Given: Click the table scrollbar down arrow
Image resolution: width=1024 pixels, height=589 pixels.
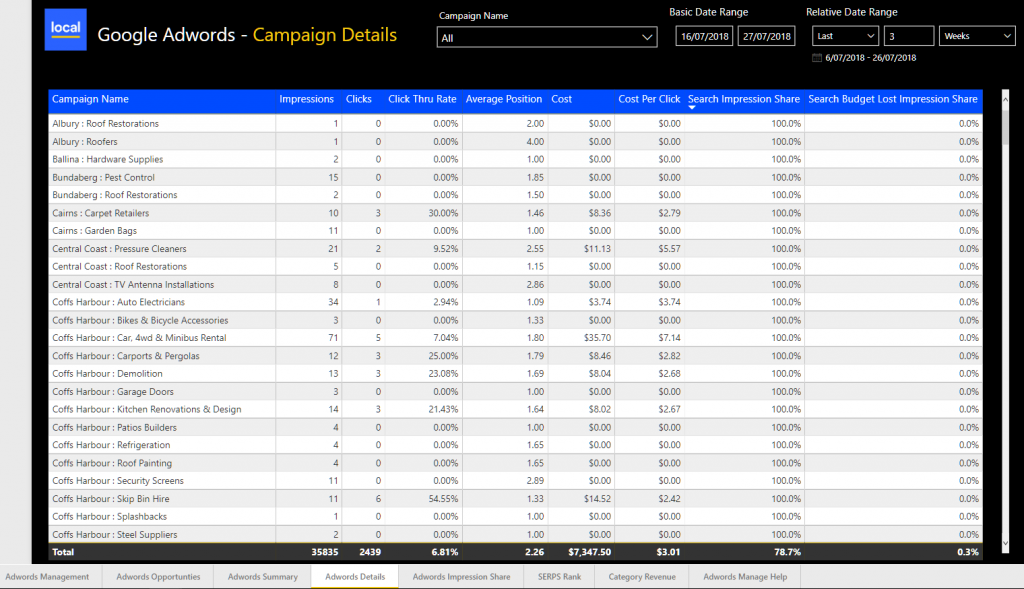Looking at the screenshot, I should tap(1005, 543).
